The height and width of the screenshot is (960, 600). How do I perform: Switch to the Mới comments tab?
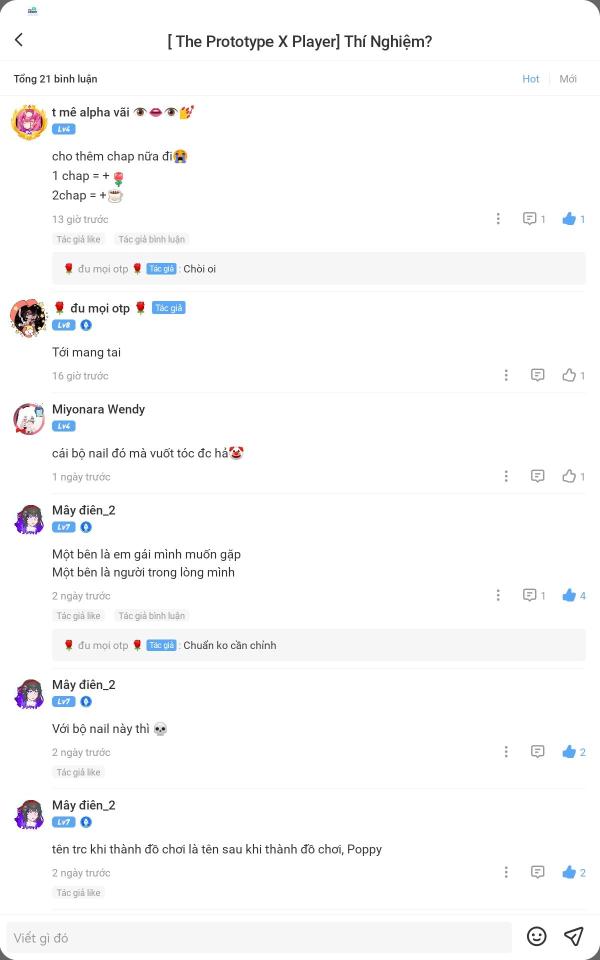pyautogui.click(x=568, y=79)
